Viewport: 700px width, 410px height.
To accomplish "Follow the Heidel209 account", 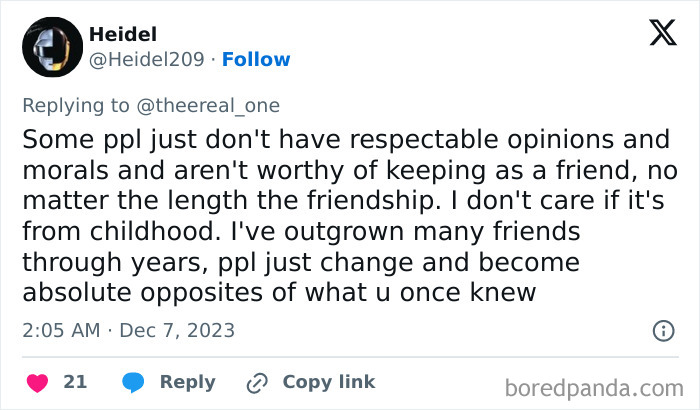I will tap(256, 60).
